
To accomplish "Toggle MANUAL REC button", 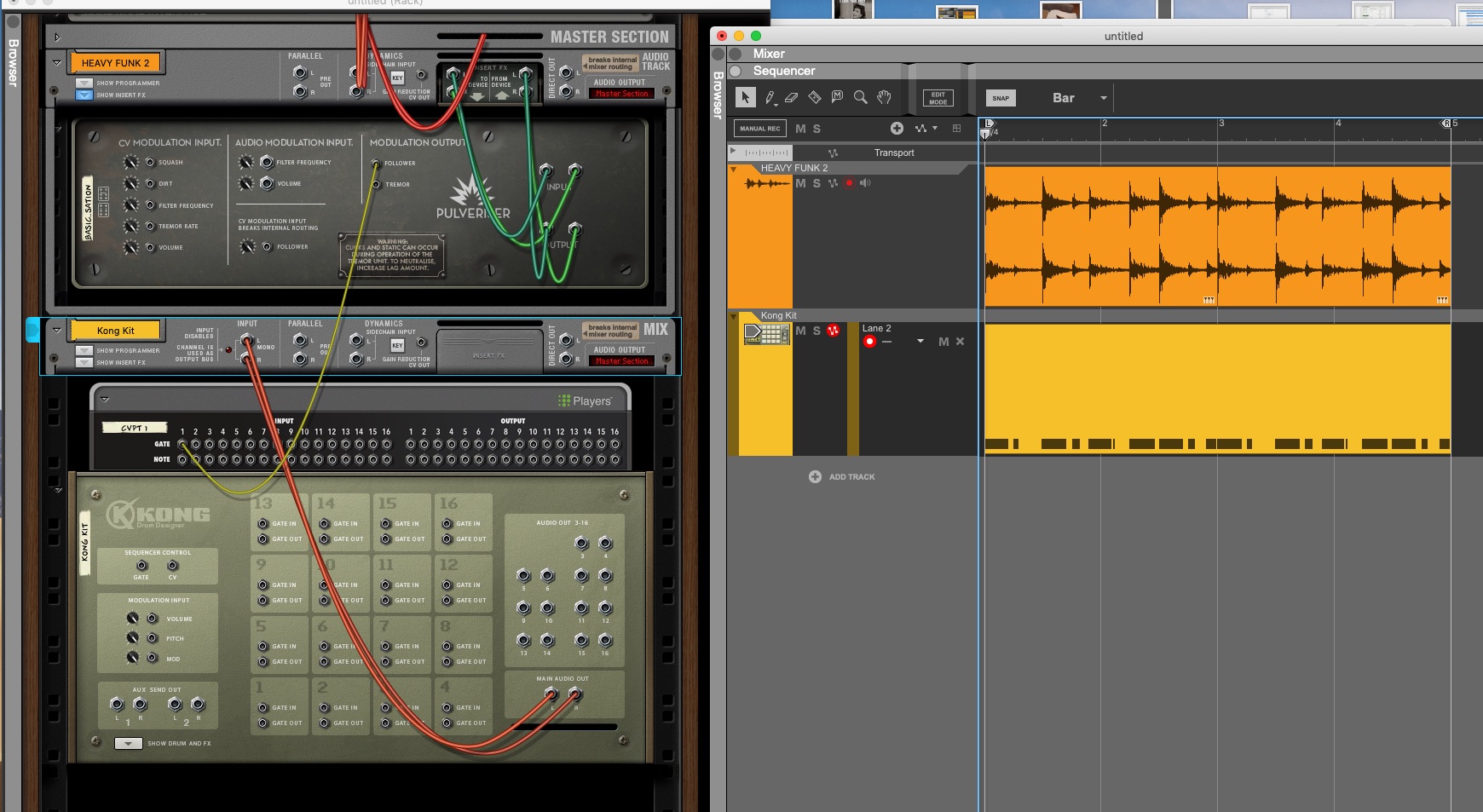I will point(759,129).
